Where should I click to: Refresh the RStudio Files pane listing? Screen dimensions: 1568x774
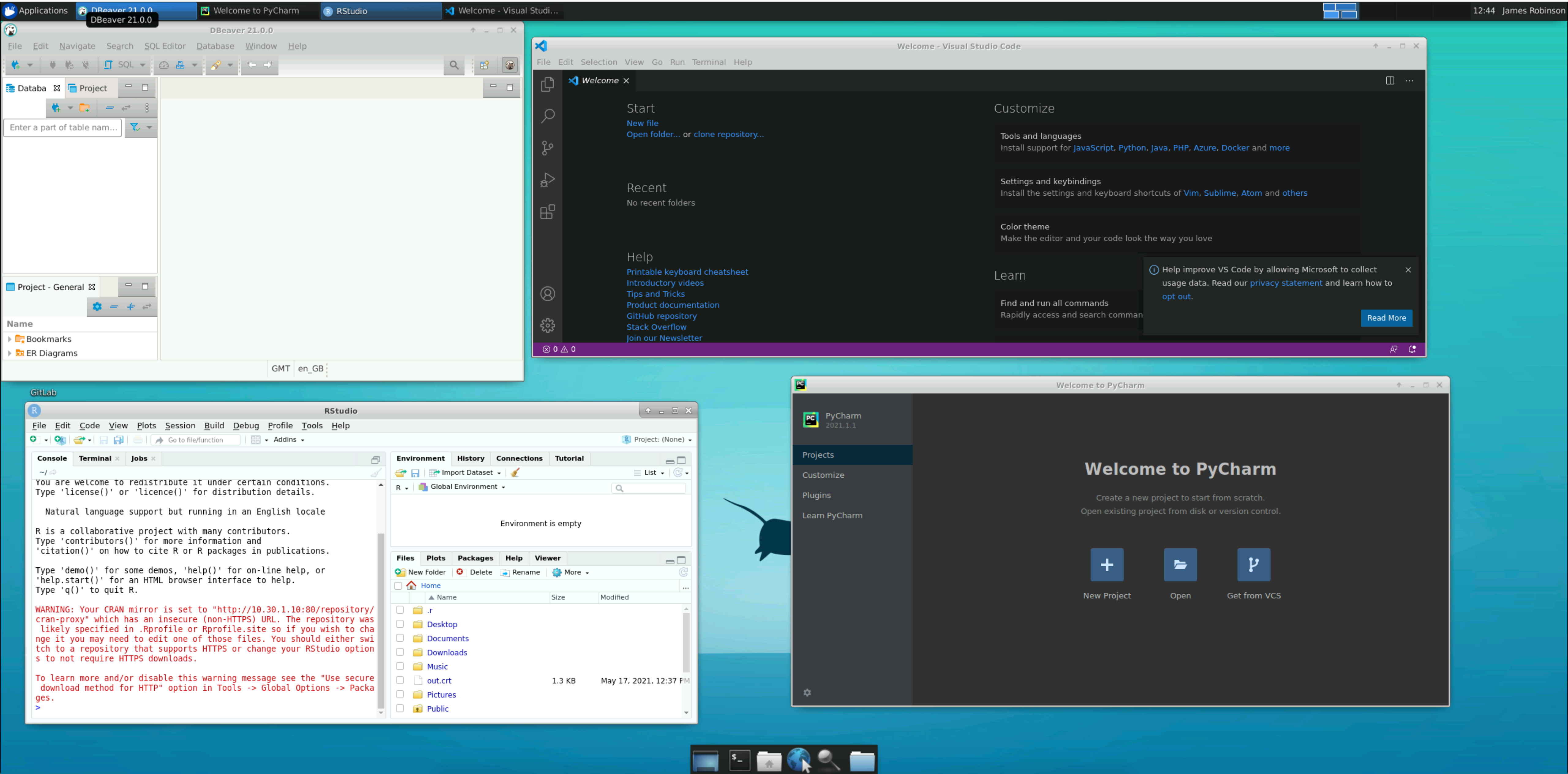(684, 573)
